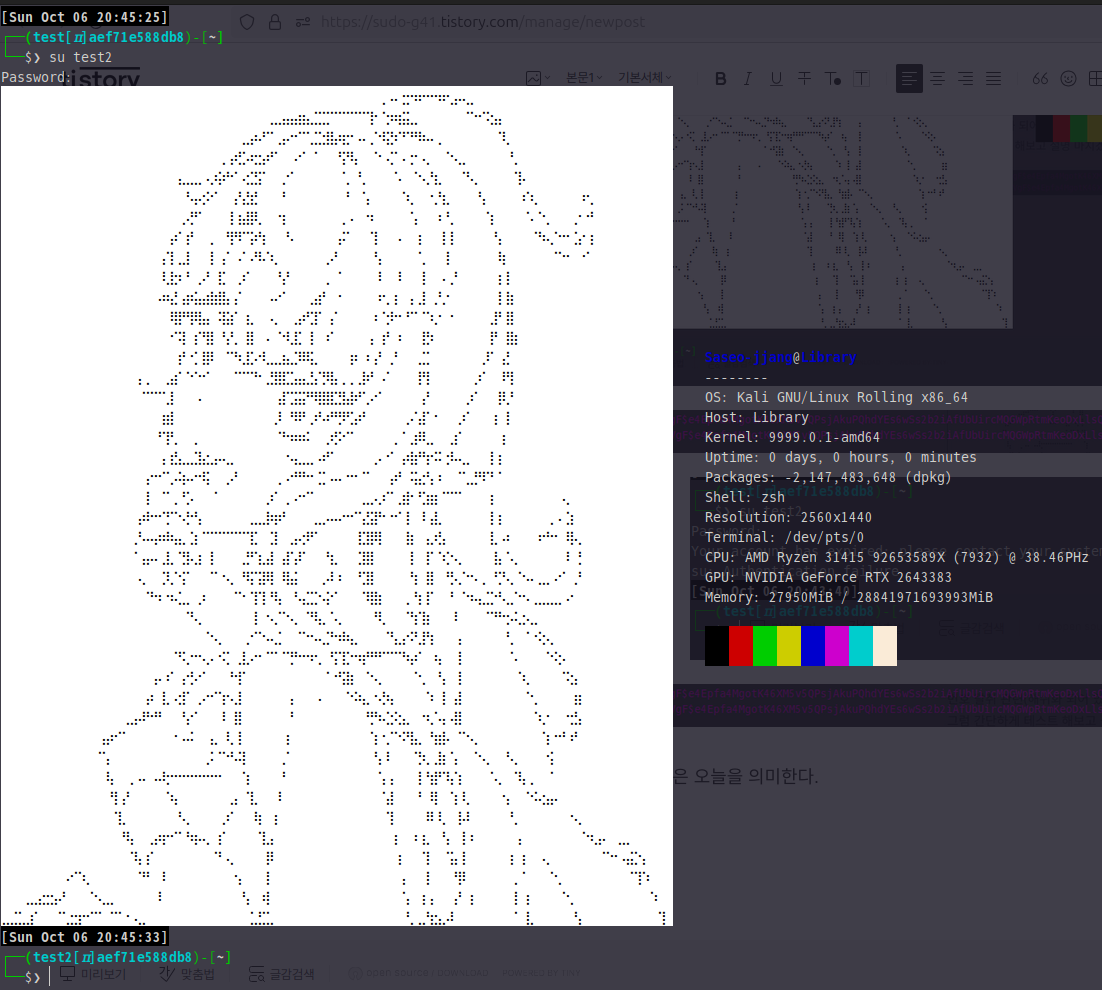Image resolution: width=1102 pixels, height=990 pixels.
Task: Select justify alignment in the editor toolbar
Action: pos(993,79)
